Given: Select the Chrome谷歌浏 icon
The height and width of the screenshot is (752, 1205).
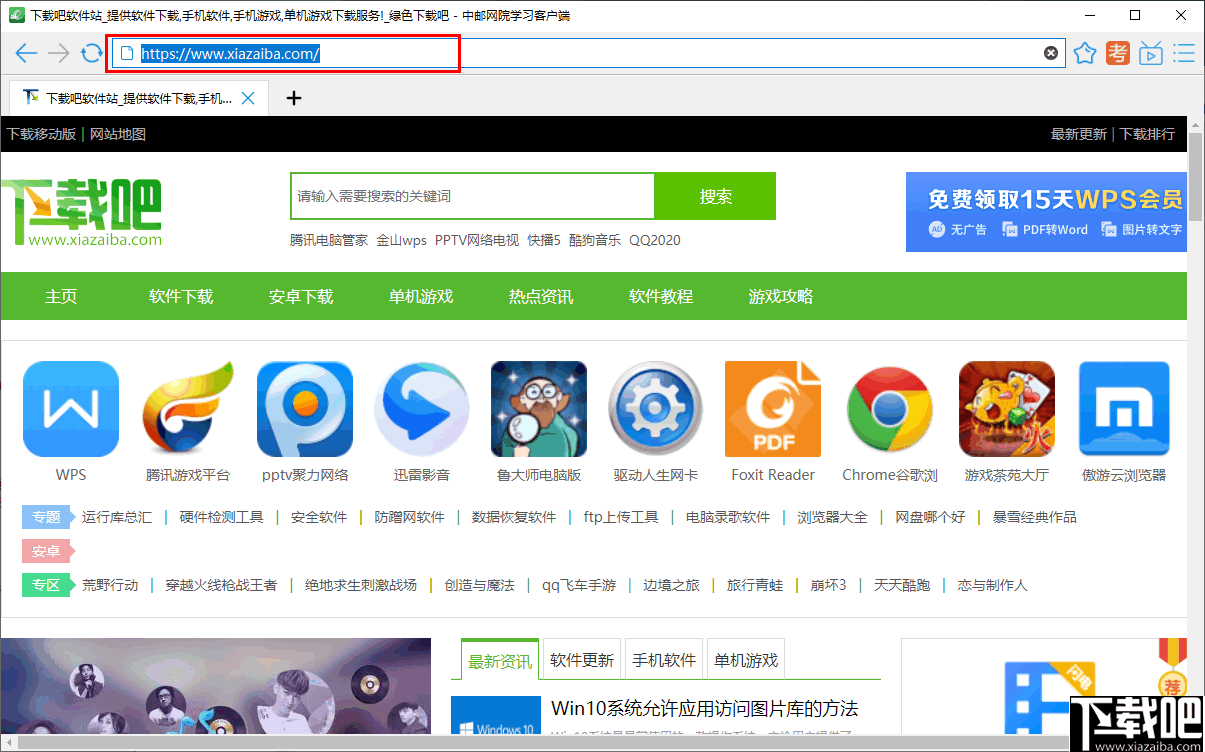Looking at the screenshot, I should coord(889,408).
